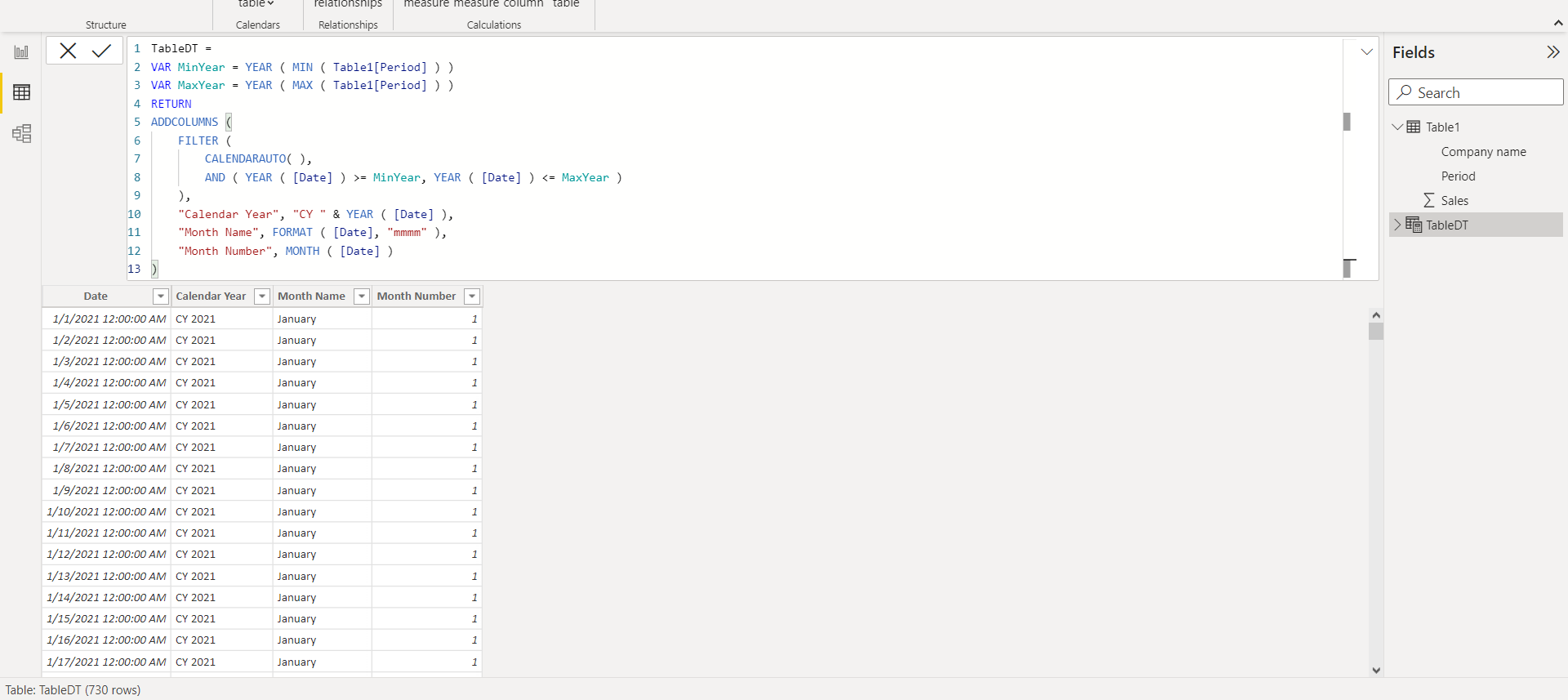Expand the formula bar with the chevron
Viewport: 1568px width, 700px height.
[1366, 51]
